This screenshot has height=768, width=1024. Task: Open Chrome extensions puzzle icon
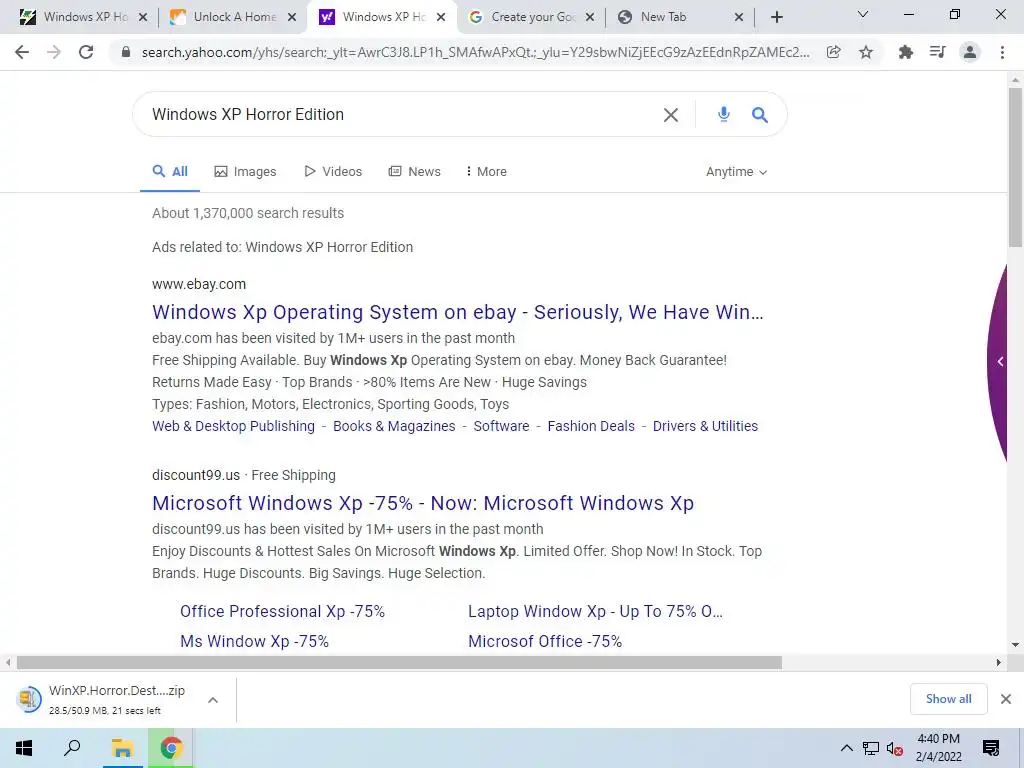click(x=905, y=52)
